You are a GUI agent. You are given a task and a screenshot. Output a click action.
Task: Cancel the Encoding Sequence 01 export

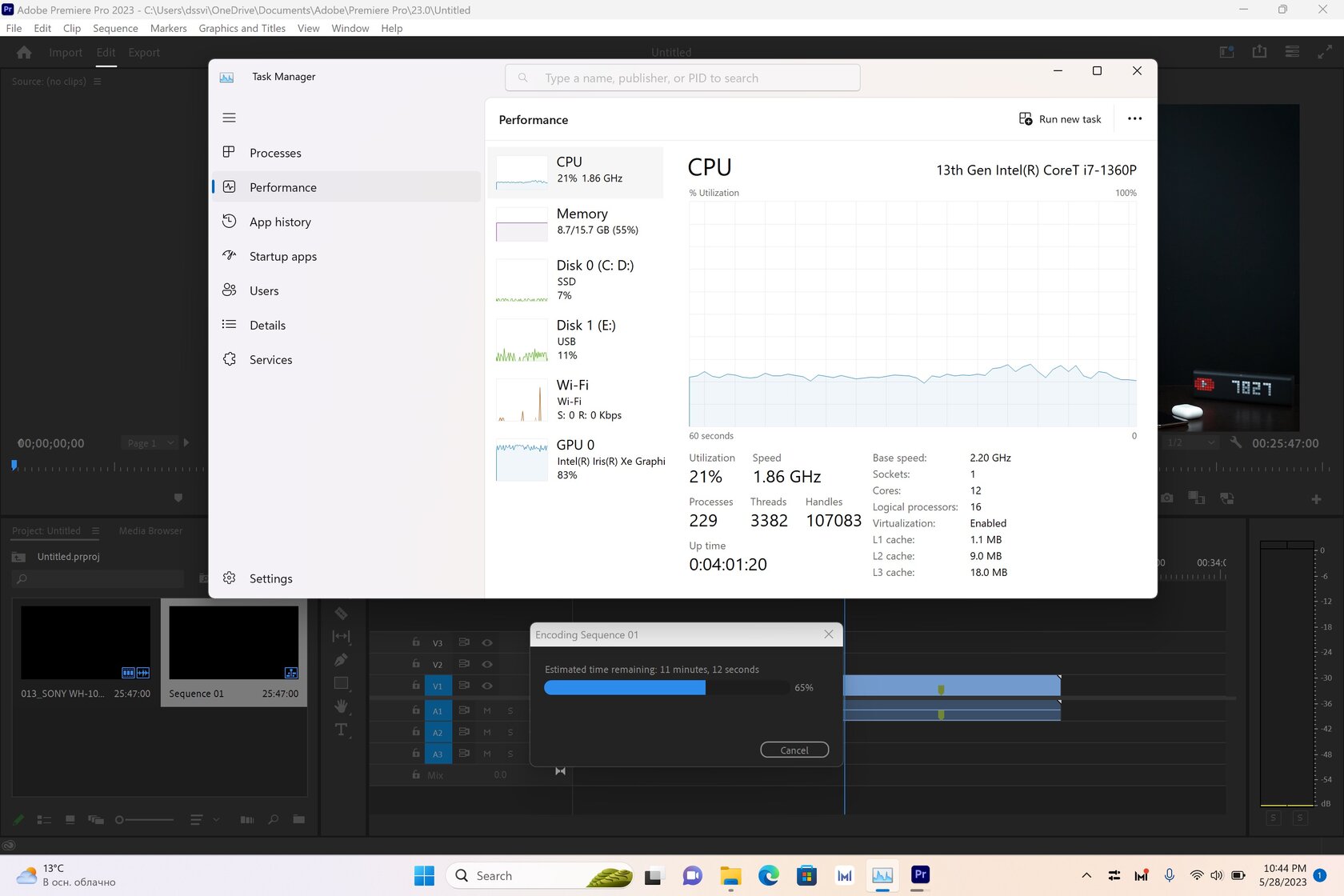[794, 750]
